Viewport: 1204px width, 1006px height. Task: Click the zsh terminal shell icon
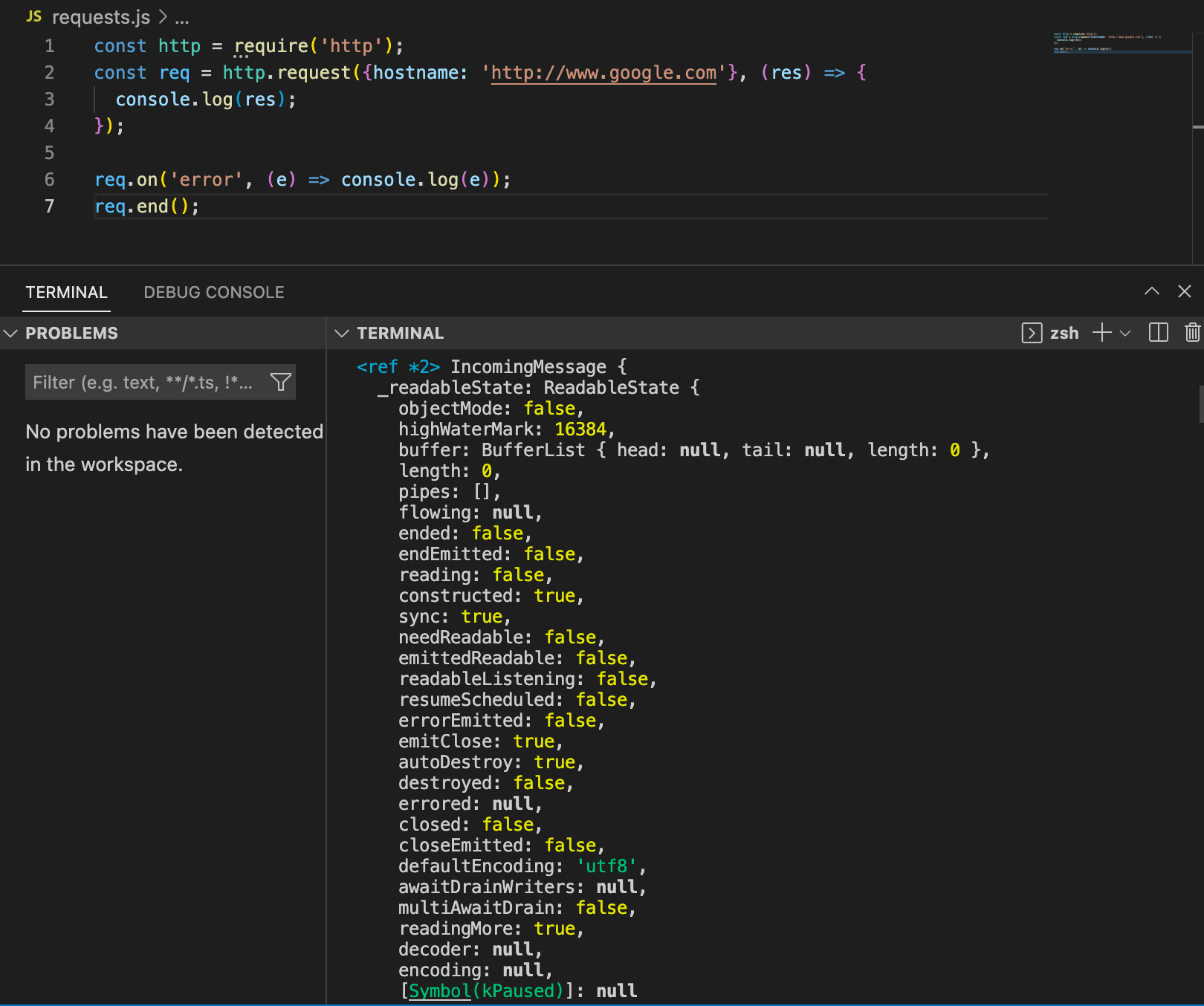click(x=1032, y=333)
